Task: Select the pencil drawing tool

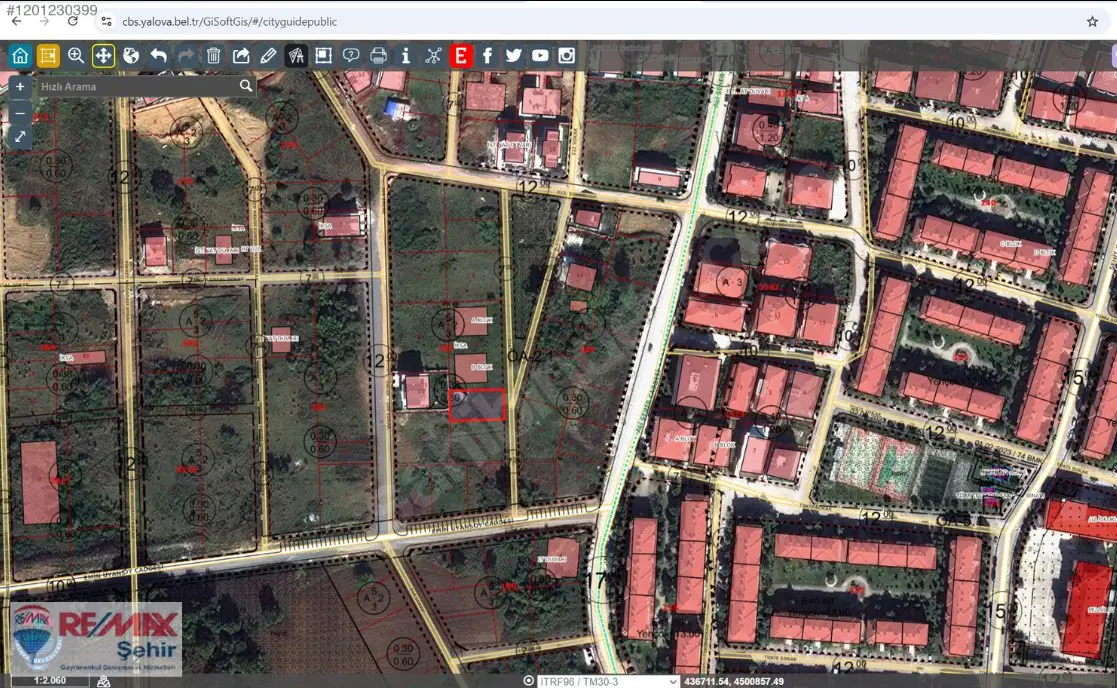Action: [x=268, y=56]
